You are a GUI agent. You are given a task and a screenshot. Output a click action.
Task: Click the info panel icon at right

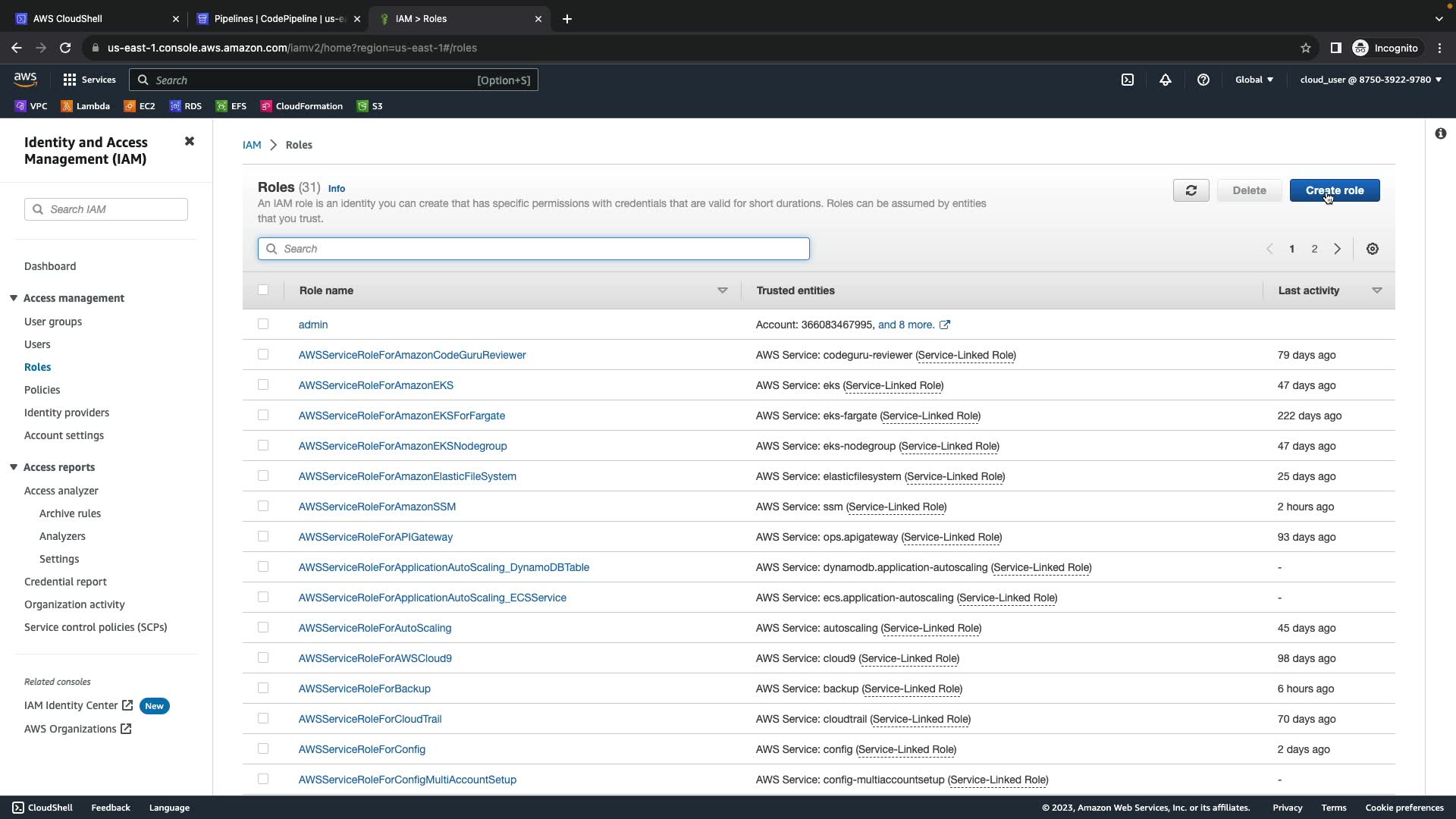click(x=1440, y=133)
